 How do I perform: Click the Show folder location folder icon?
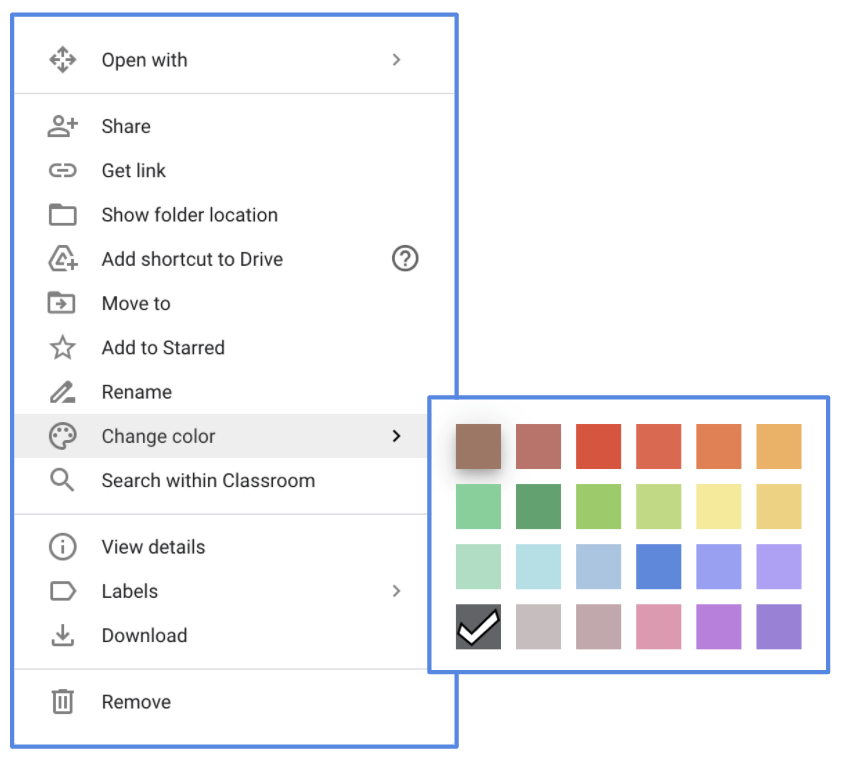[x=62, y=214]
